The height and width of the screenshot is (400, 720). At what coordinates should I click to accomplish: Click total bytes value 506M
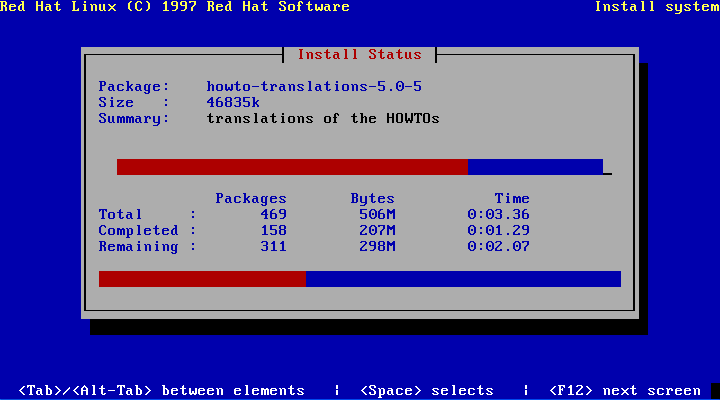pos(377,214)
